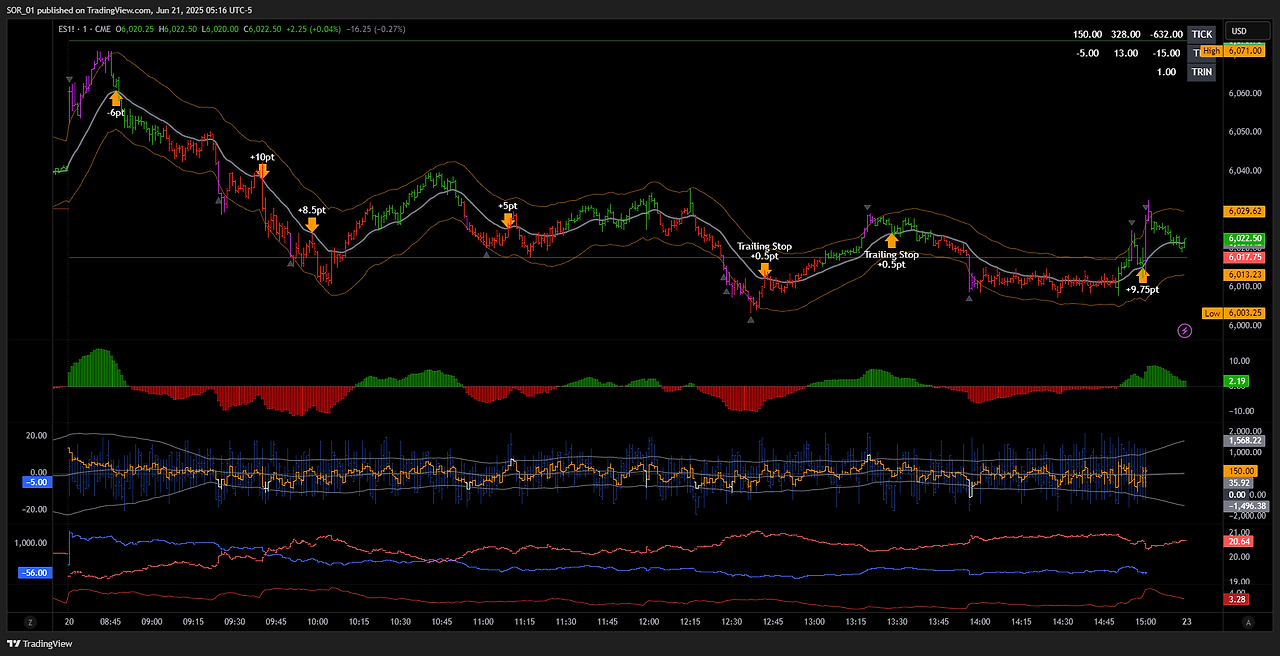Click the 14:00 time axis label
The height and width of the screenshot is (656, 1280).
click(979, 622)
